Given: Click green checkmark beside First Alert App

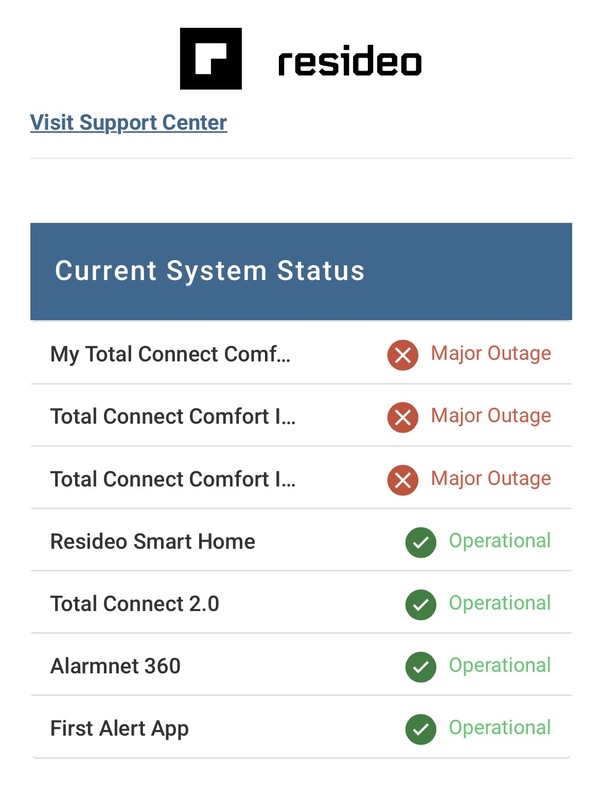Looking at the screenshot, I should (x=421, y=729).
